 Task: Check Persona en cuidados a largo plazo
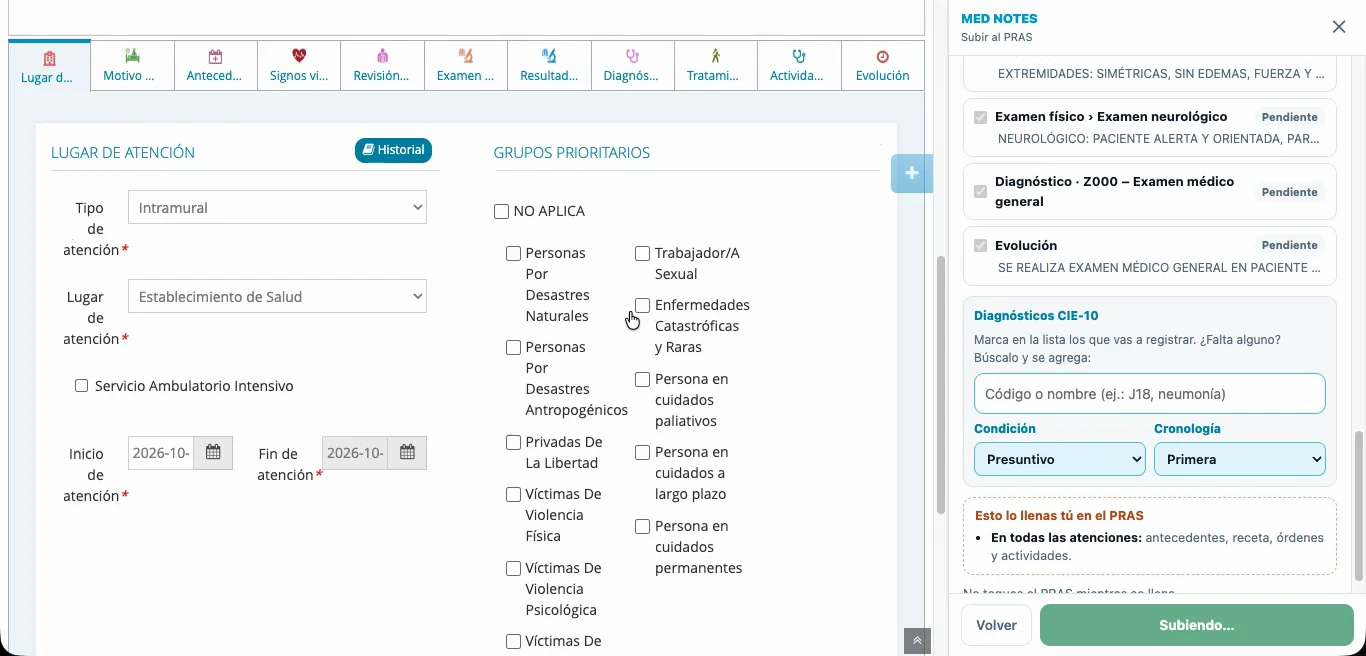(x=643, y=453)
